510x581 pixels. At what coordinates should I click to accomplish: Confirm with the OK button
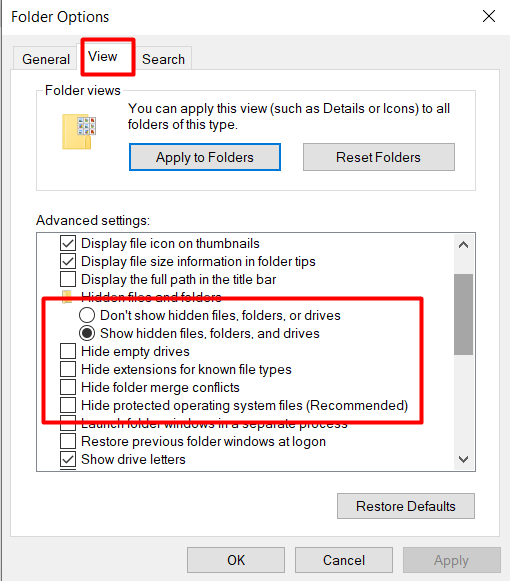pos(236,560)
